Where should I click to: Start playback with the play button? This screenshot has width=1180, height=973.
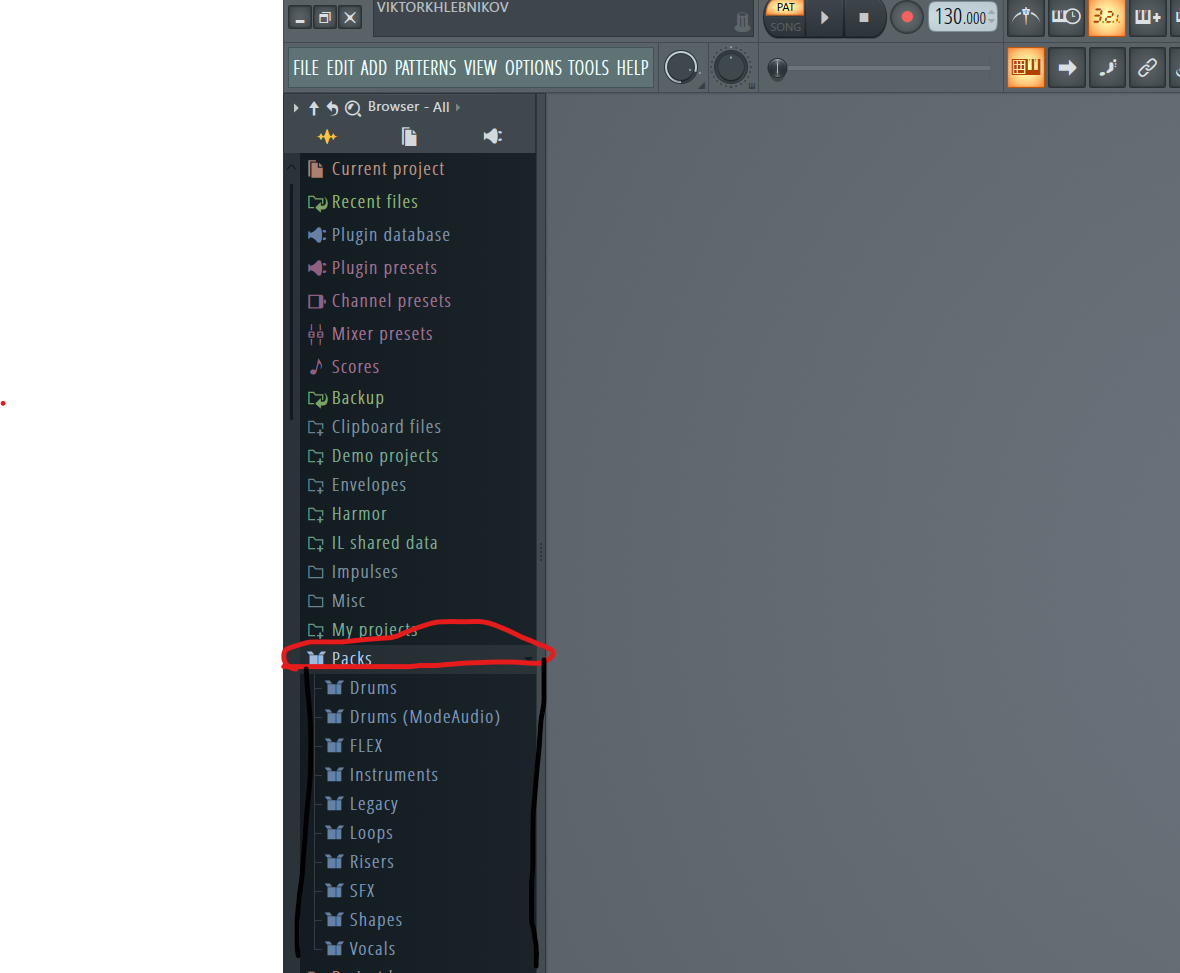(x=824, y=17)
